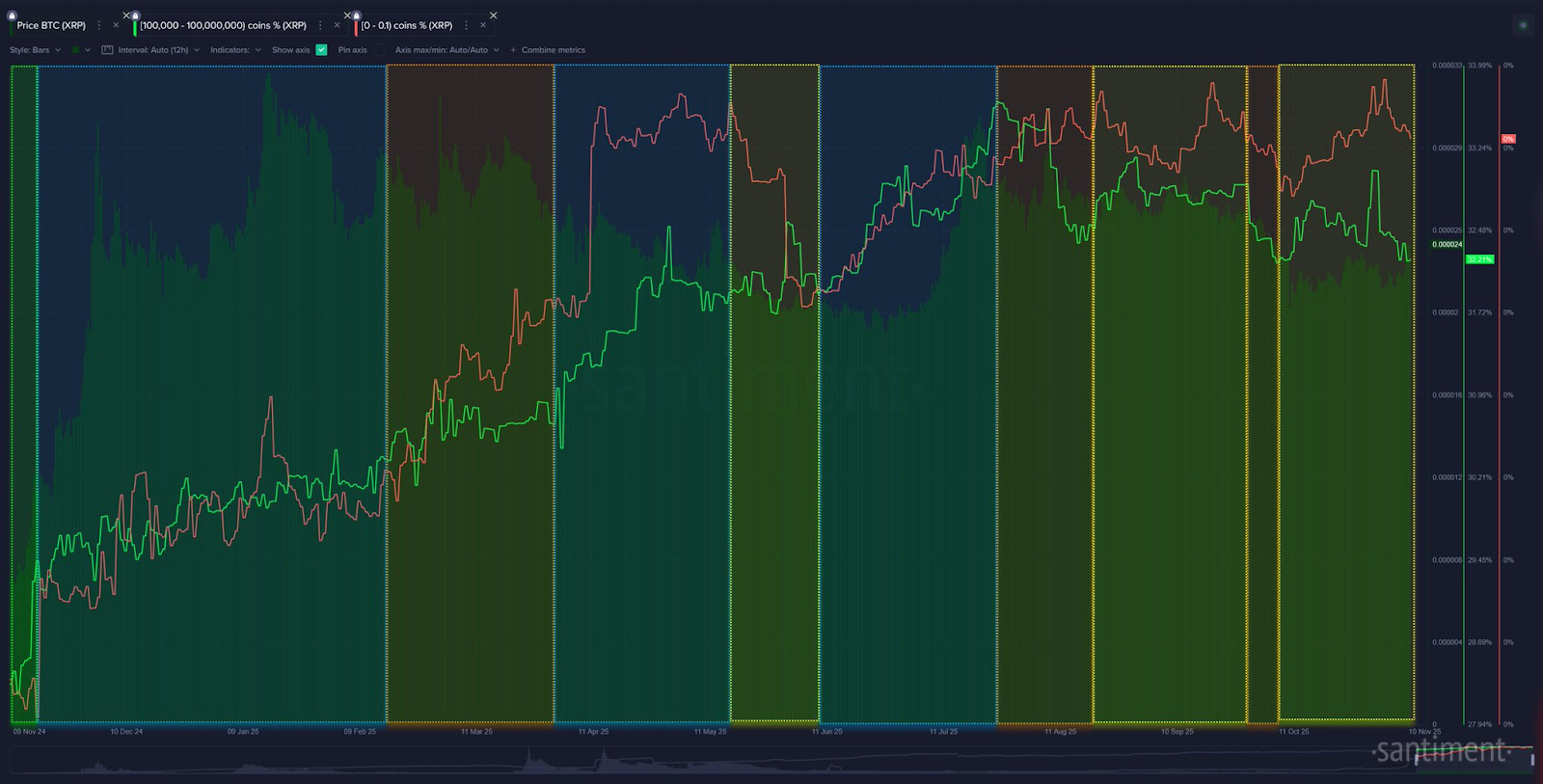
Task: Enable the Pin axis checkbox
Action: (x=378, y=50)
